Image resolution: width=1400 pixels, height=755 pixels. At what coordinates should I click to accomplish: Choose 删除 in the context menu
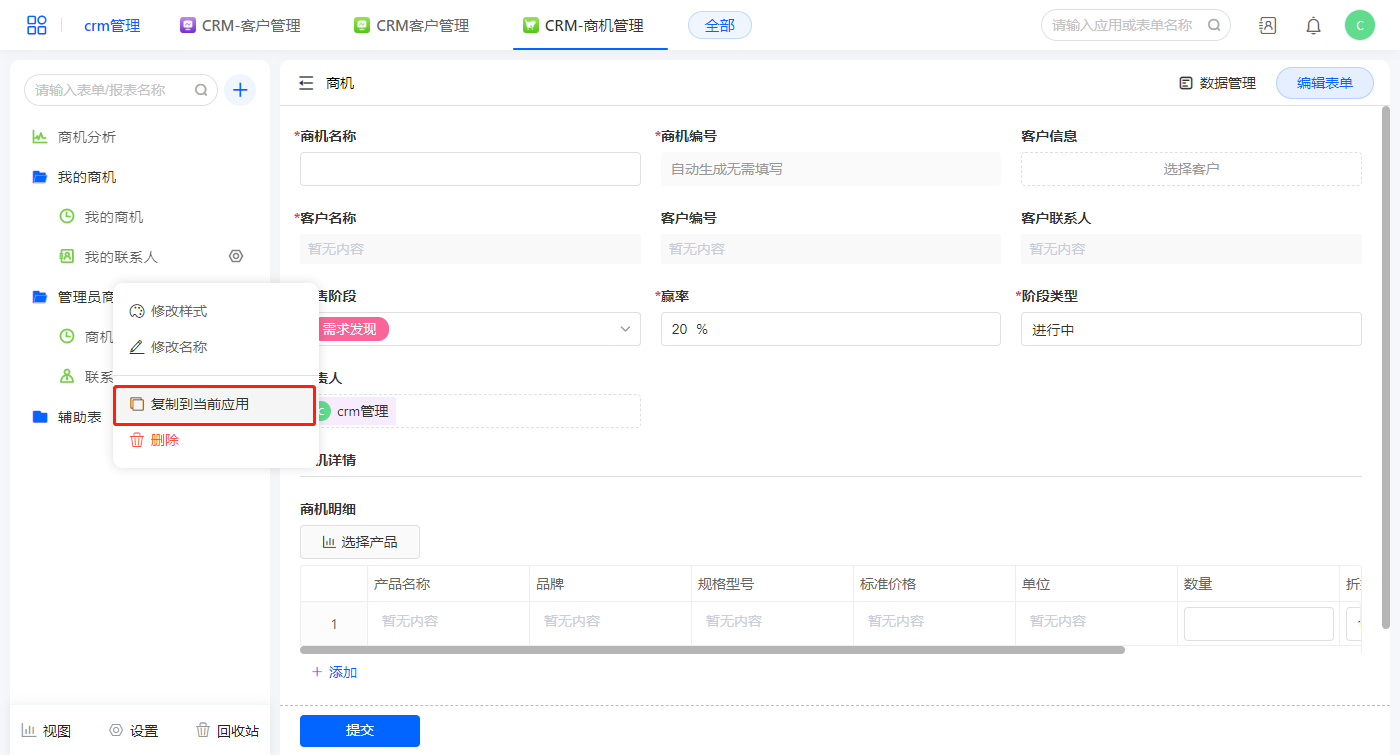[165, 440]
